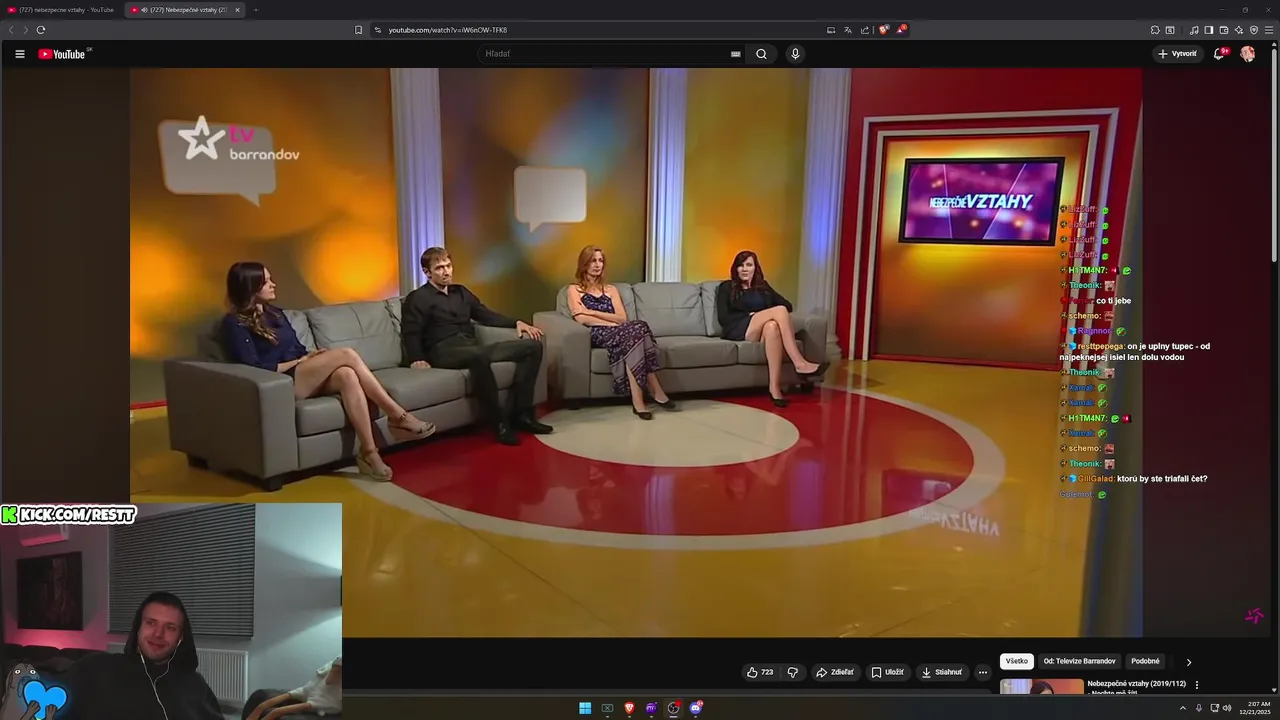Open site settings icon in address bar
Image resolution: width=1280 pixels, height=720 pixels.
(x=378, y=30)
